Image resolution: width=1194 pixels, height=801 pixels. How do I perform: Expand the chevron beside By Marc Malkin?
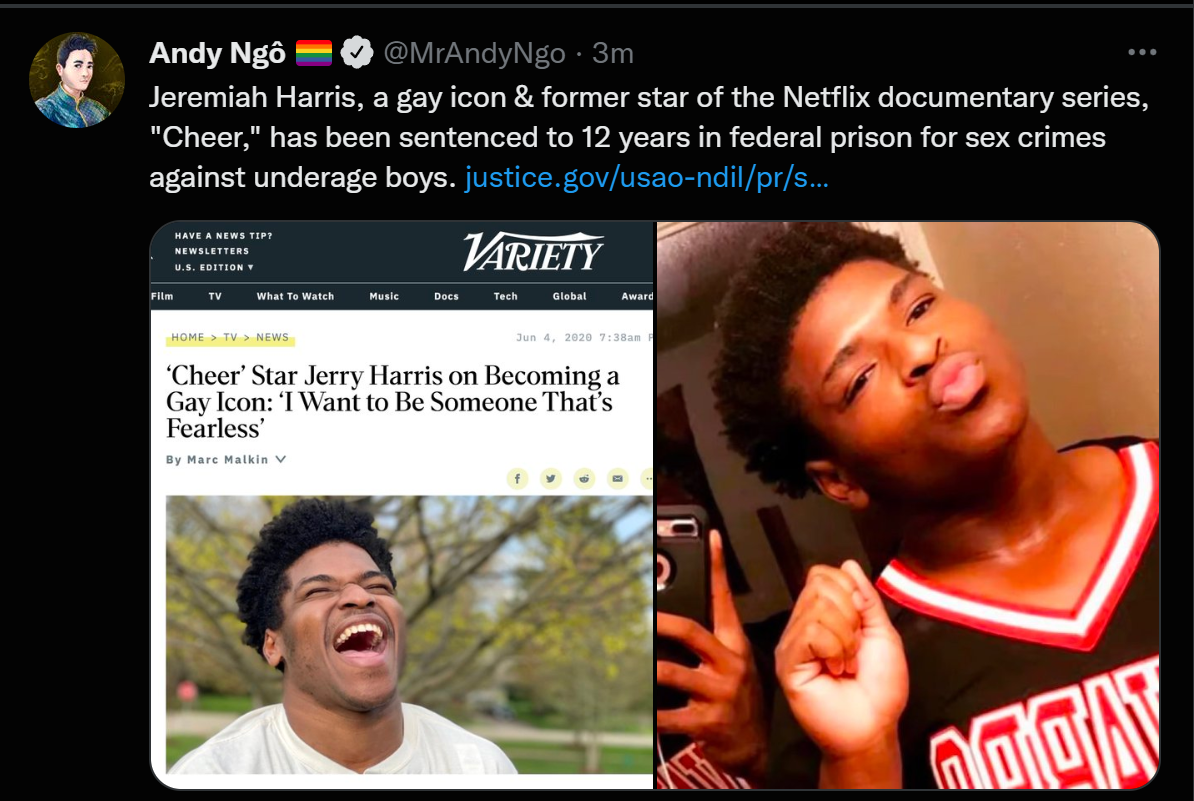click(x=281, y=459)
